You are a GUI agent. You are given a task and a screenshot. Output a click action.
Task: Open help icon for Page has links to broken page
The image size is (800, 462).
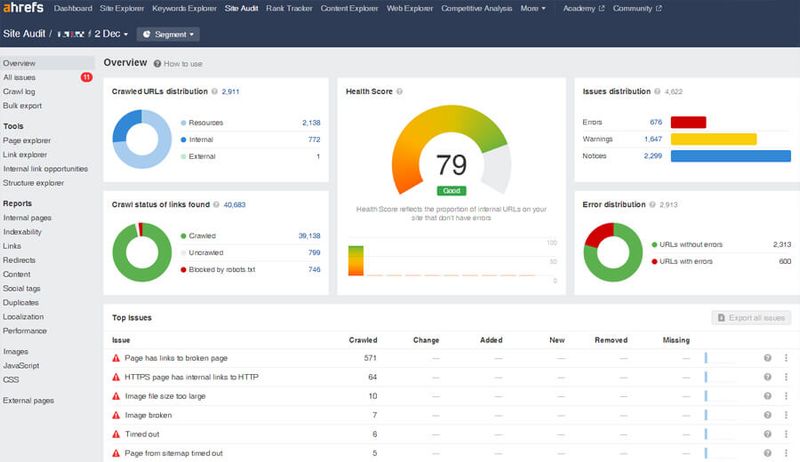click(767, 358)
